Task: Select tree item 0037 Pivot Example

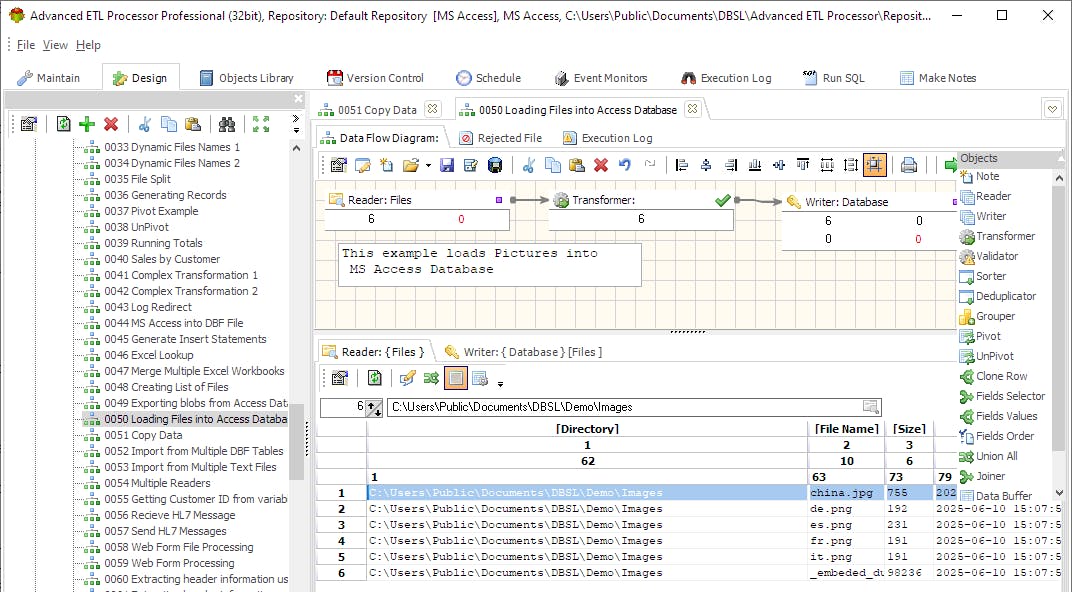Action: [141, 211]
